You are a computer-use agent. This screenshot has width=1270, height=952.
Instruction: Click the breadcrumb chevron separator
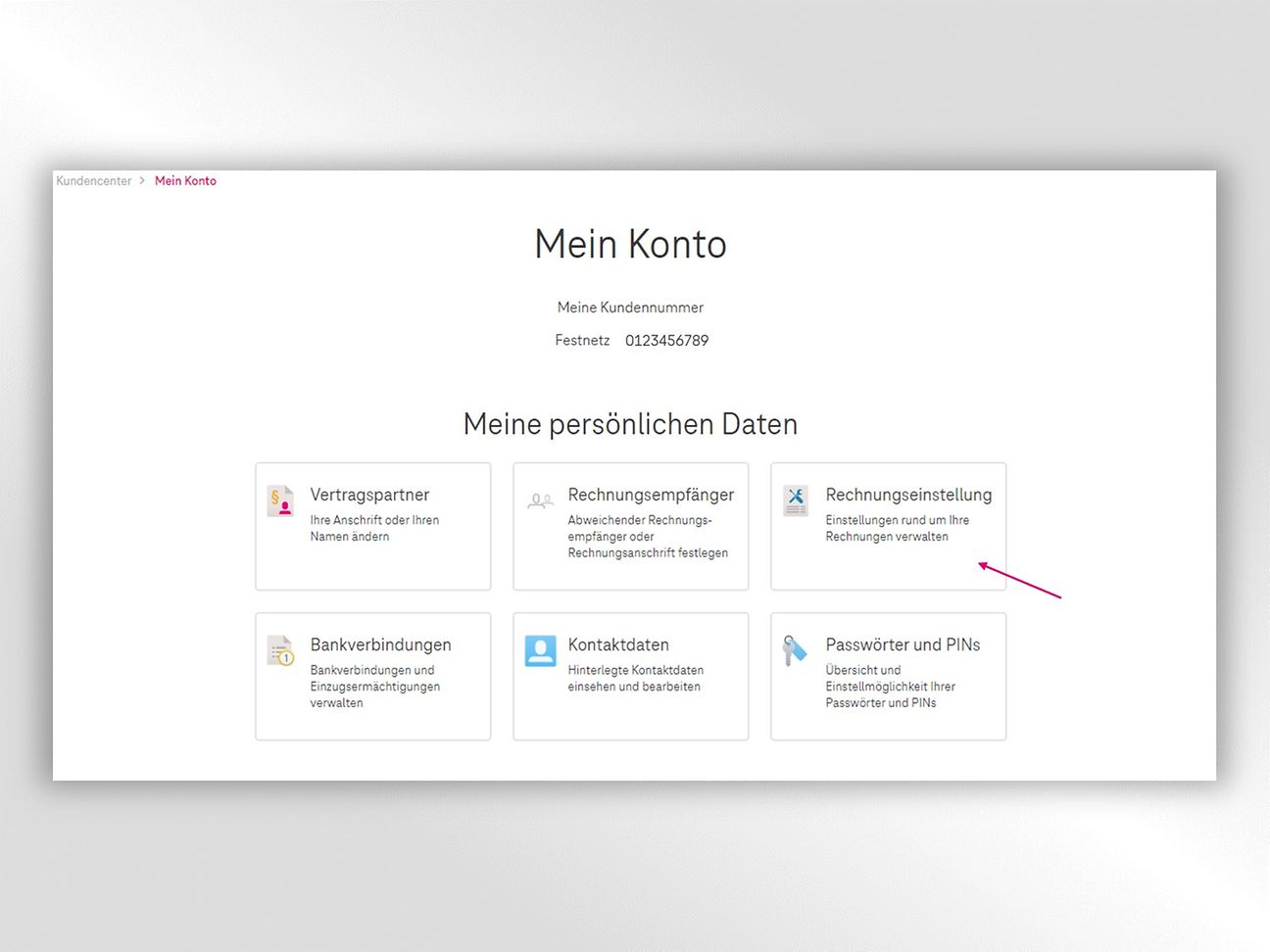click(x=142, y=180)
